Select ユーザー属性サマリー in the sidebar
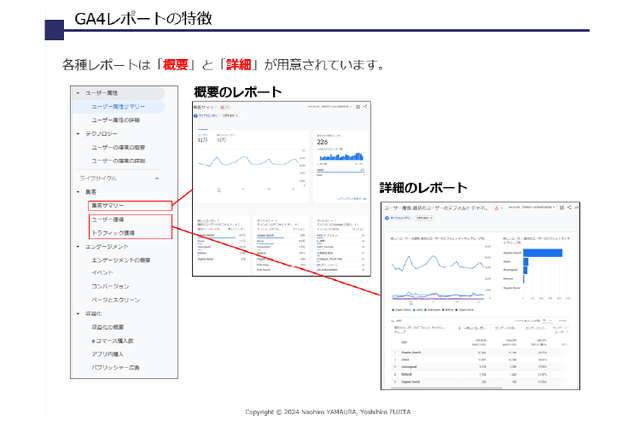This screenshot has height=427, width=640. coord(118,107)
